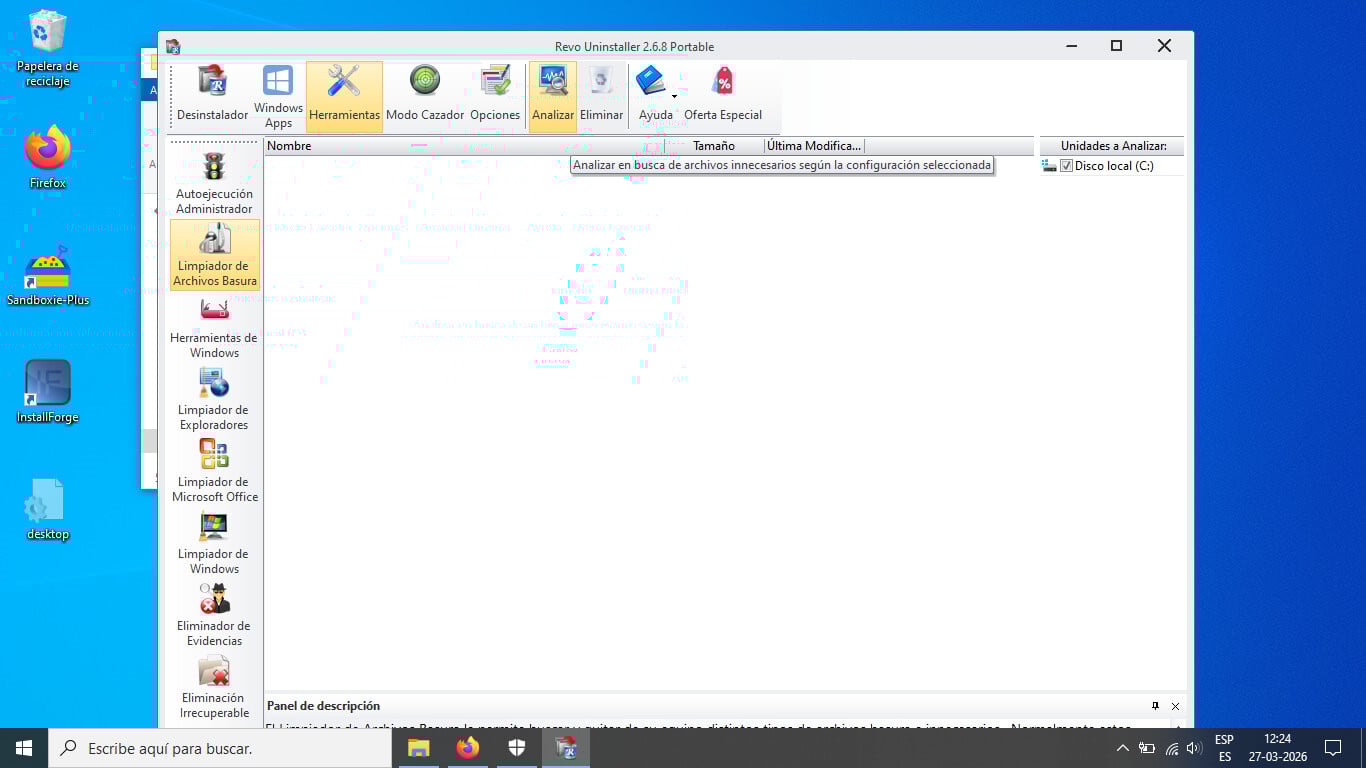Click the Oferta Especial button
The width and height of the screenshot is (1366, 768).
(722, 96)
